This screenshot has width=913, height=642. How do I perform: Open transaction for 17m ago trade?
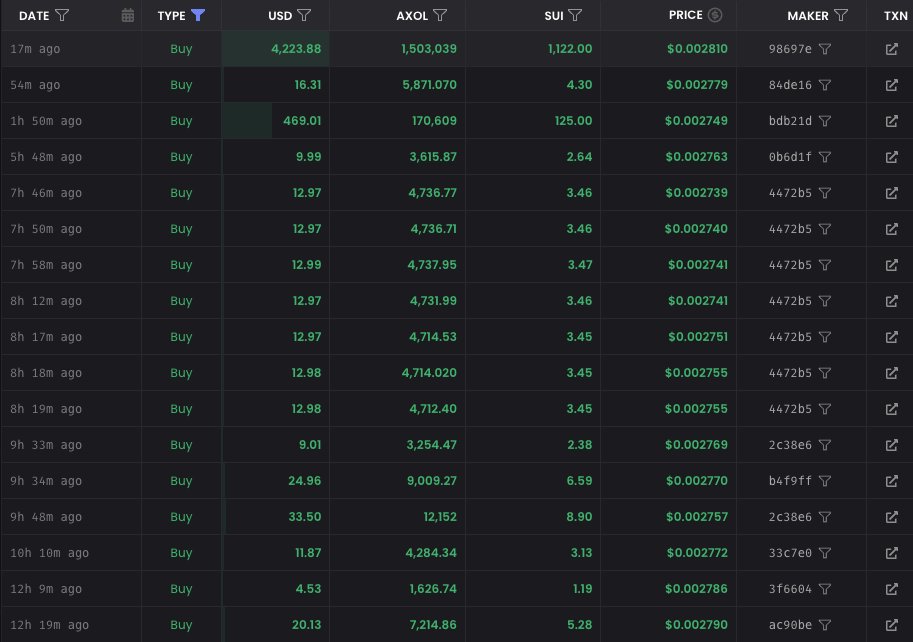pyautogui.click(x=891, y=49)
